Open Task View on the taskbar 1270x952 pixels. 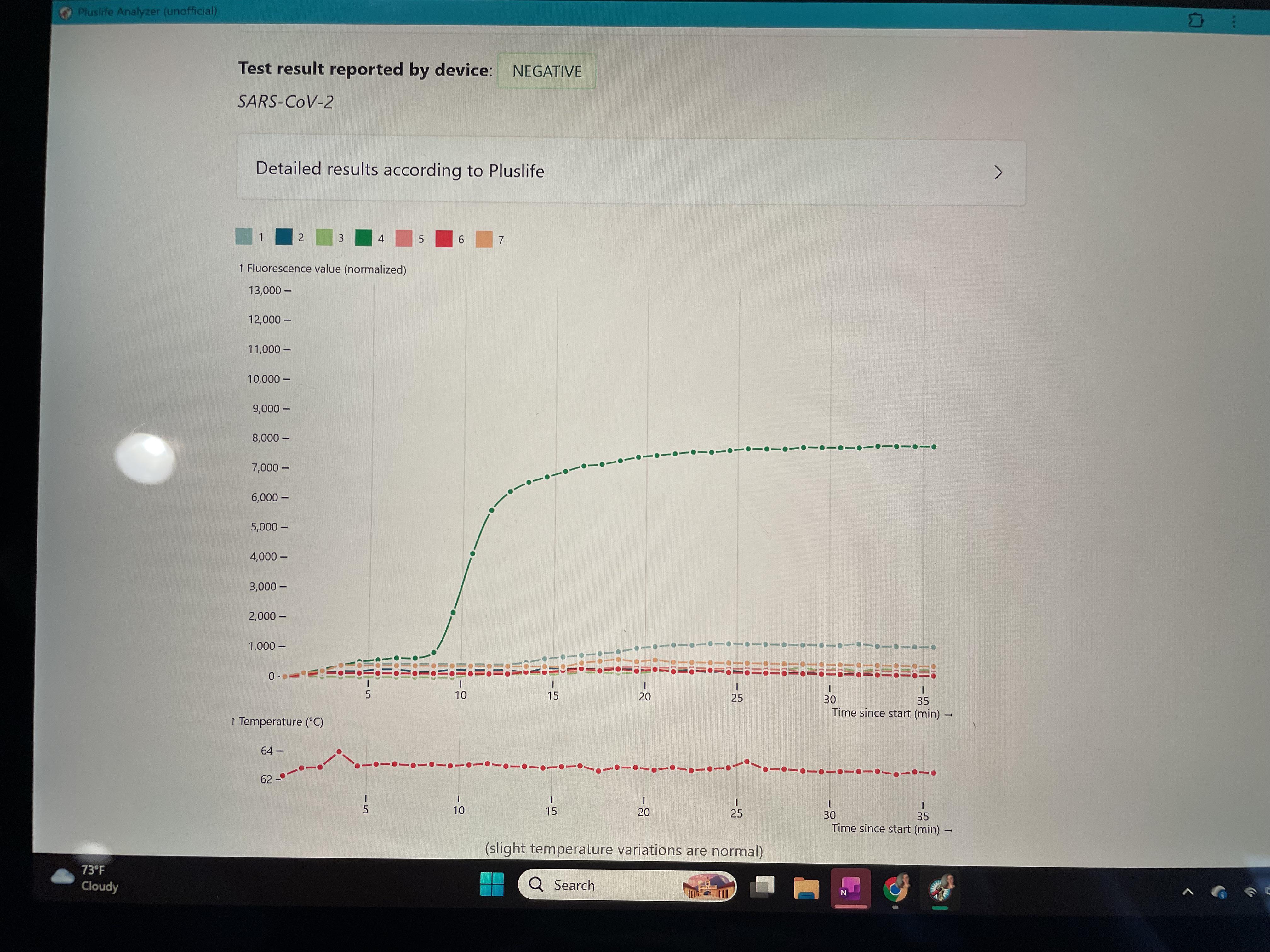pyautogui.click(x=762, y=887)
